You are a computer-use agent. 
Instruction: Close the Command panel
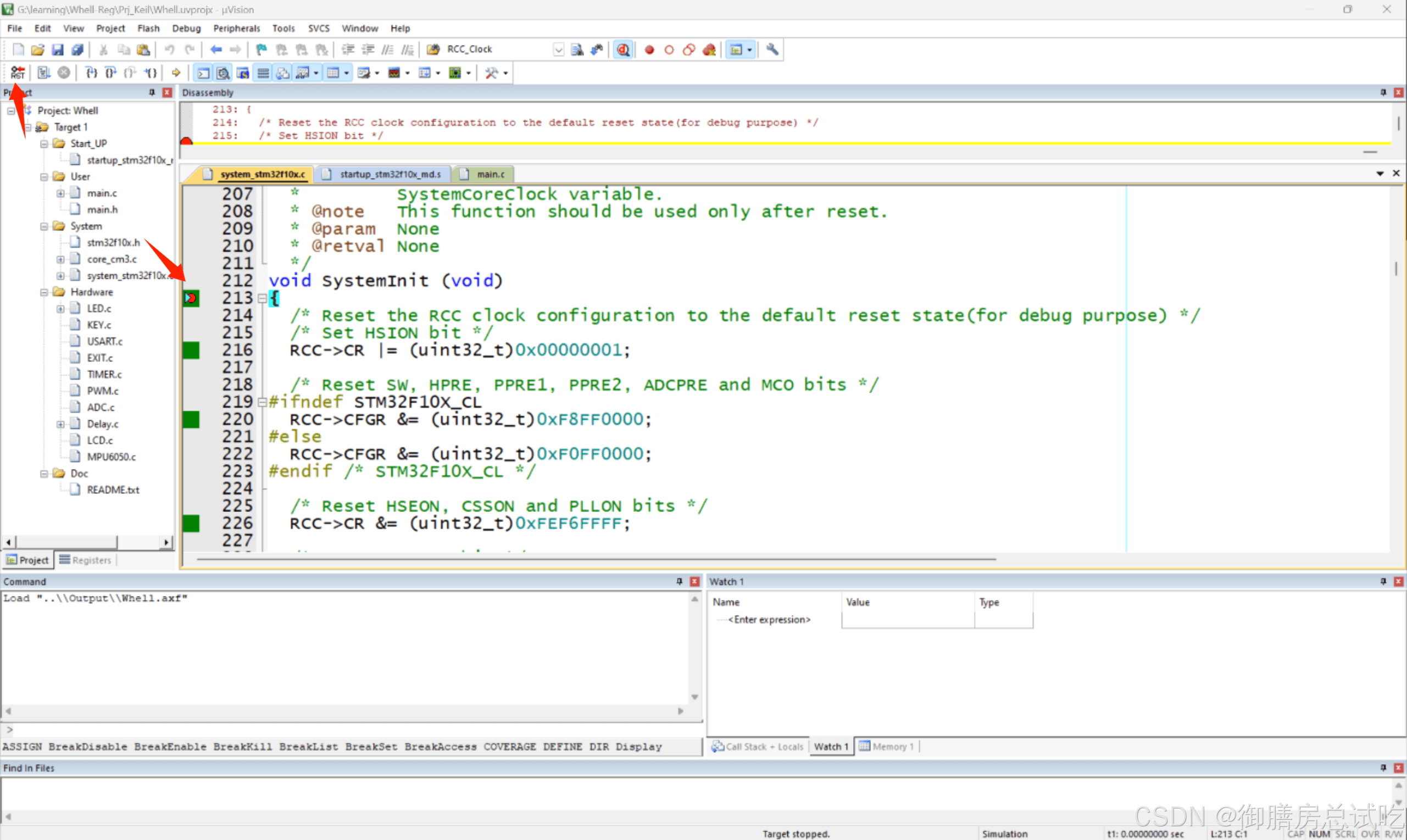coord(694,581)
